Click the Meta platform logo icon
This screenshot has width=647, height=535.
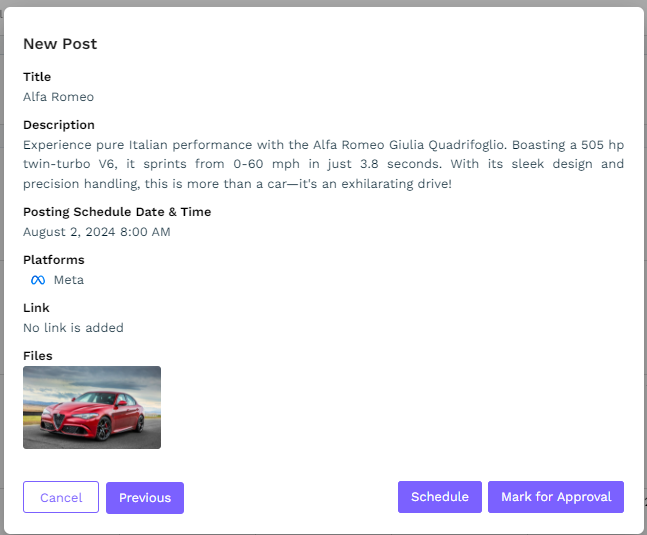pos(38,280)
